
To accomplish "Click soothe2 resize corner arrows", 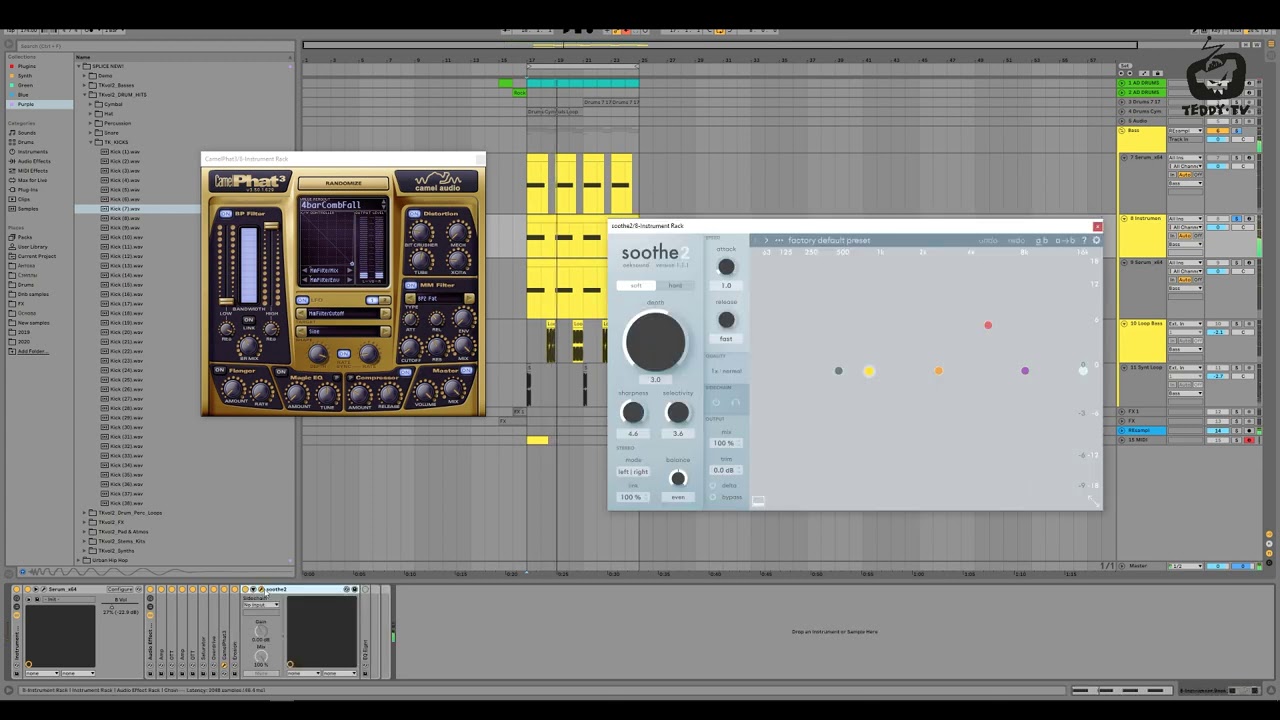I will [x=1095, y=503].
